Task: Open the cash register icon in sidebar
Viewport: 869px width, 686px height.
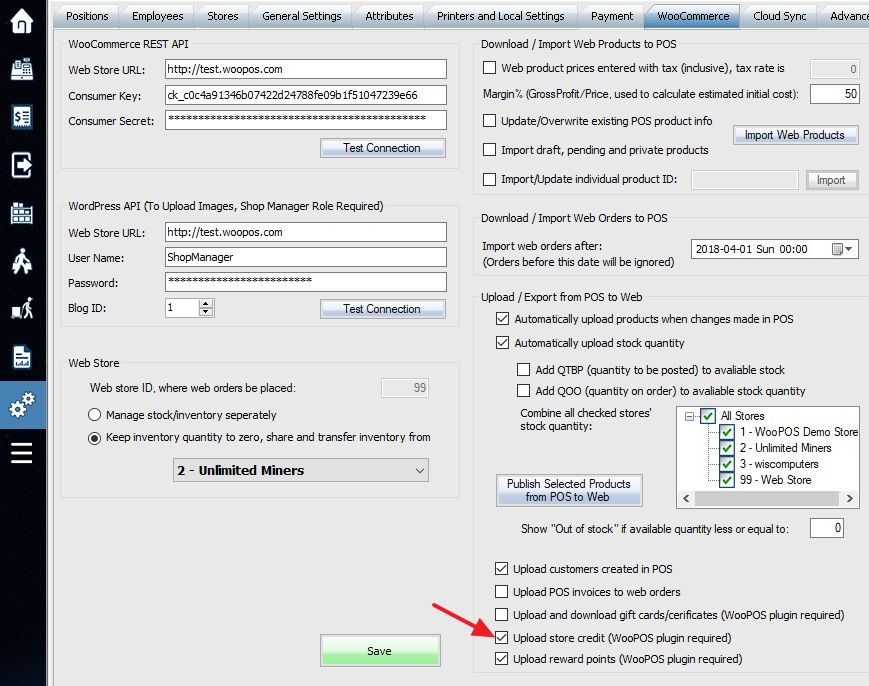Action: [x=22, y=69]
